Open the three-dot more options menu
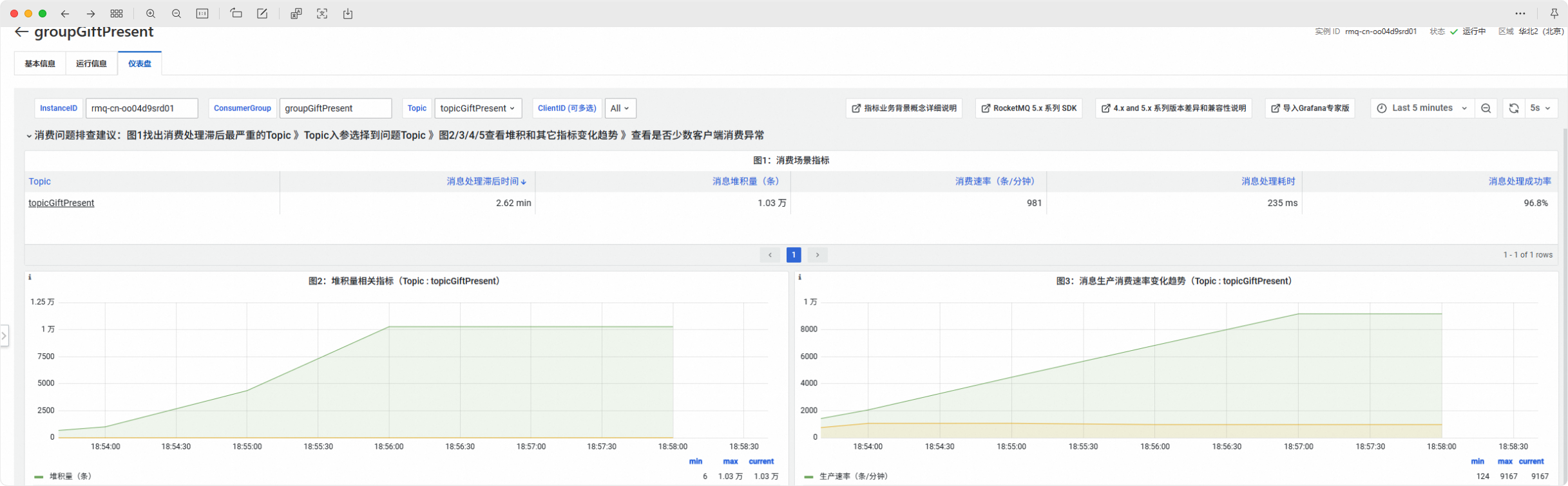This screenshot has height=486, width=1568. tap(1520, 14)
